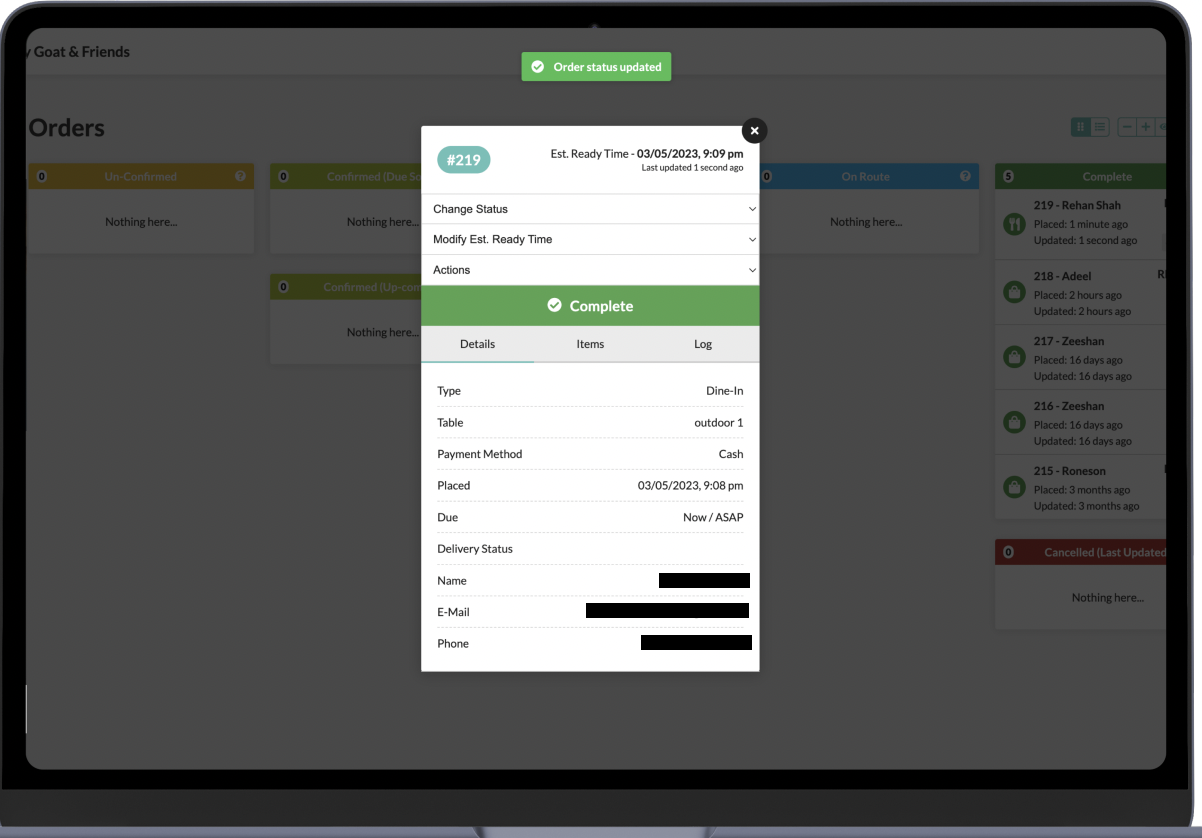Image resolution: width=1202 pixels, height=838 pixels.
Task: Open the Items tab
Action: 590,344
